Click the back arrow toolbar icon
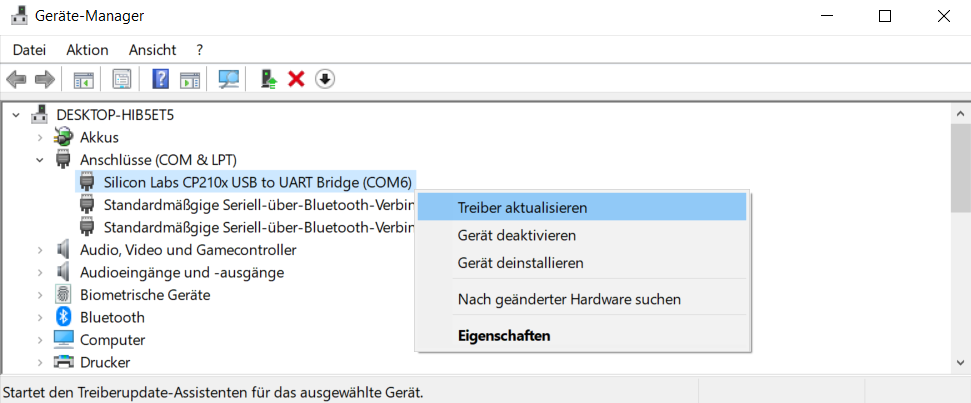Image resolution: width=971 pixels, height=403 pixels. pyautogui.click(x=16, y=79)
